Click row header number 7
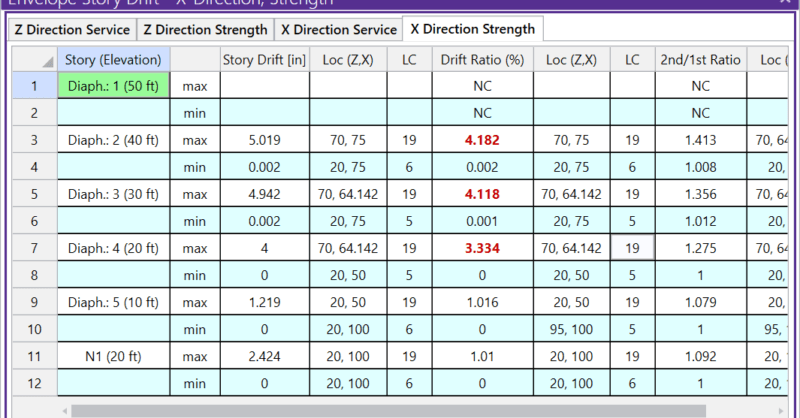This screenshot has width=800, height=418. (33, 247)
